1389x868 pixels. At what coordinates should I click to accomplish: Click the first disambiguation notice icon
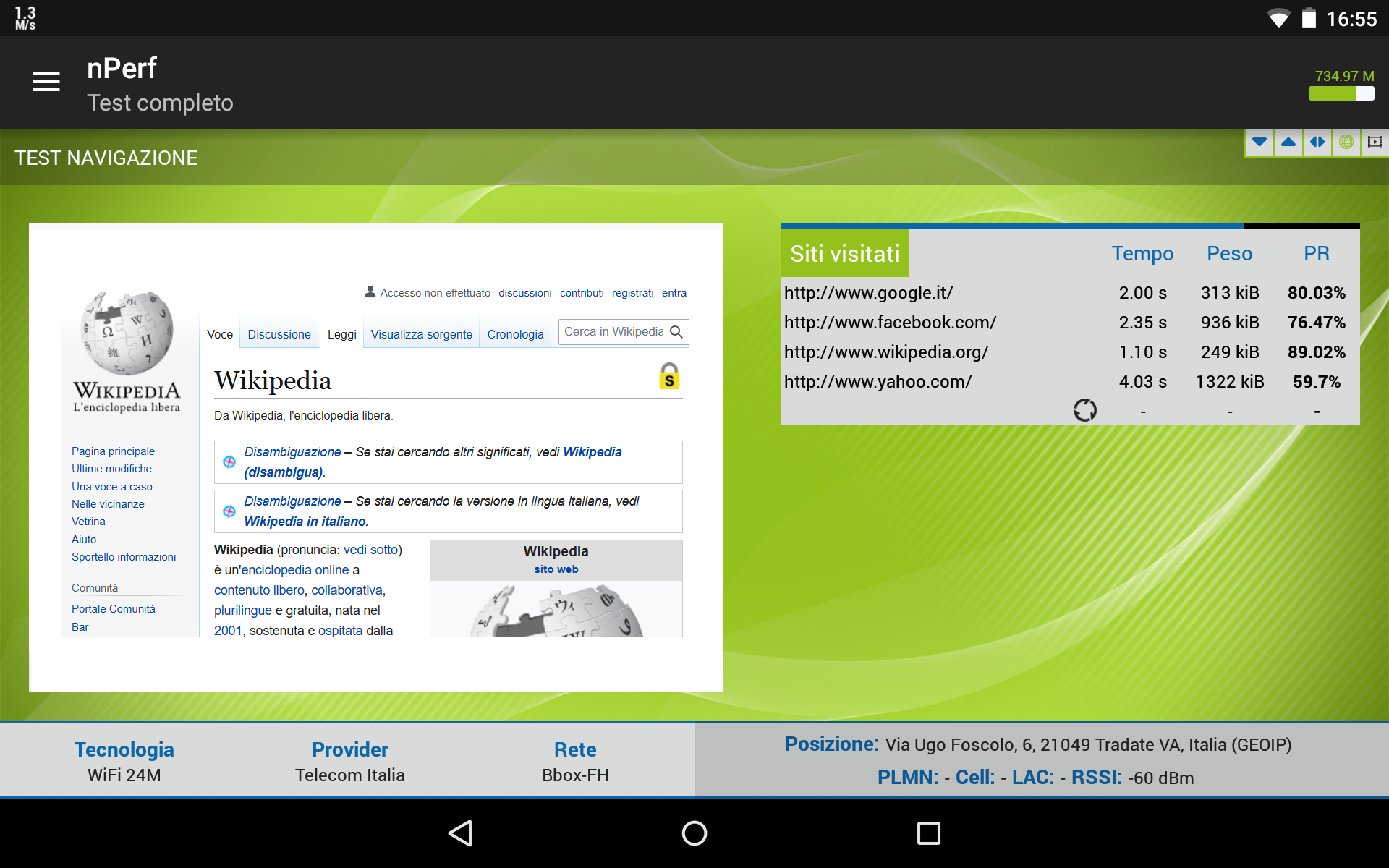[x=229, y=461]
